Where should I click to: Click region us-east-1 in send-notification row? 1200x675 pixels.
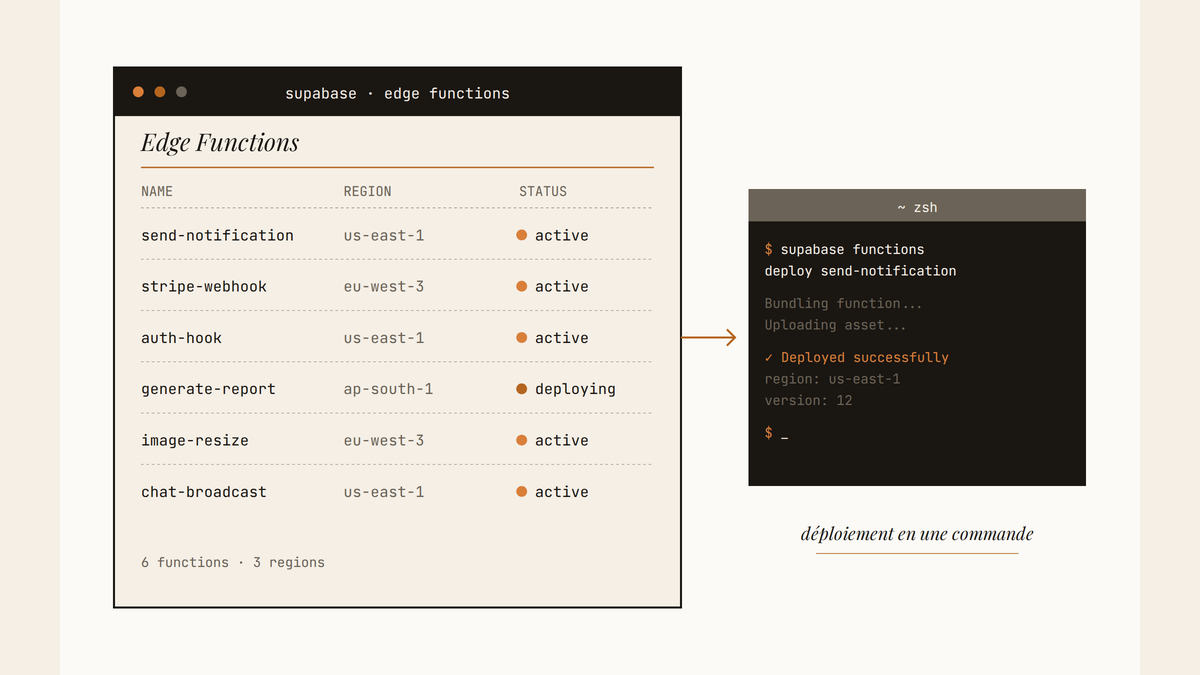coord(384,235)
